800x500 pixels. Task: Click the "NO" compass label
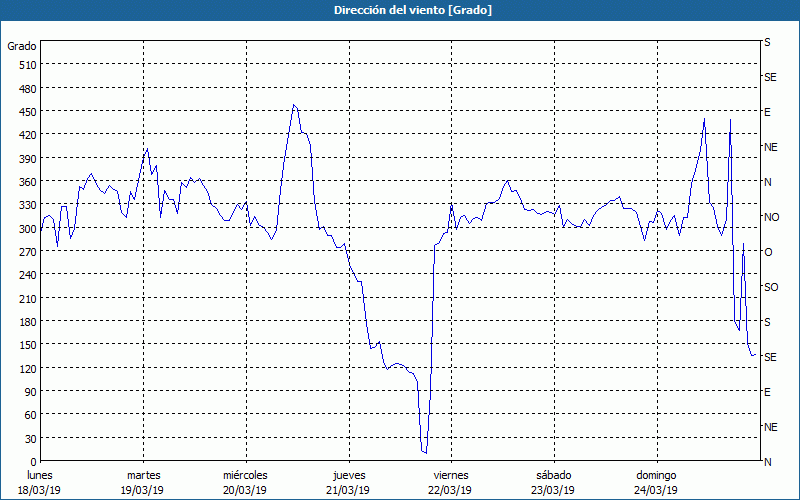tap(771, 217)
